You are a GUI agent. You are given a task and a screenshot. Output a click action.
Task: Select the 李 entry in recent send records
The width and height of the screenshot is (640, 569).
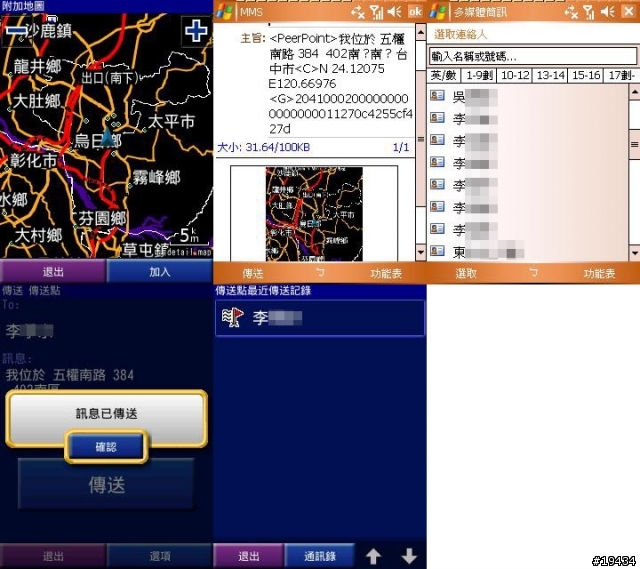320,318
